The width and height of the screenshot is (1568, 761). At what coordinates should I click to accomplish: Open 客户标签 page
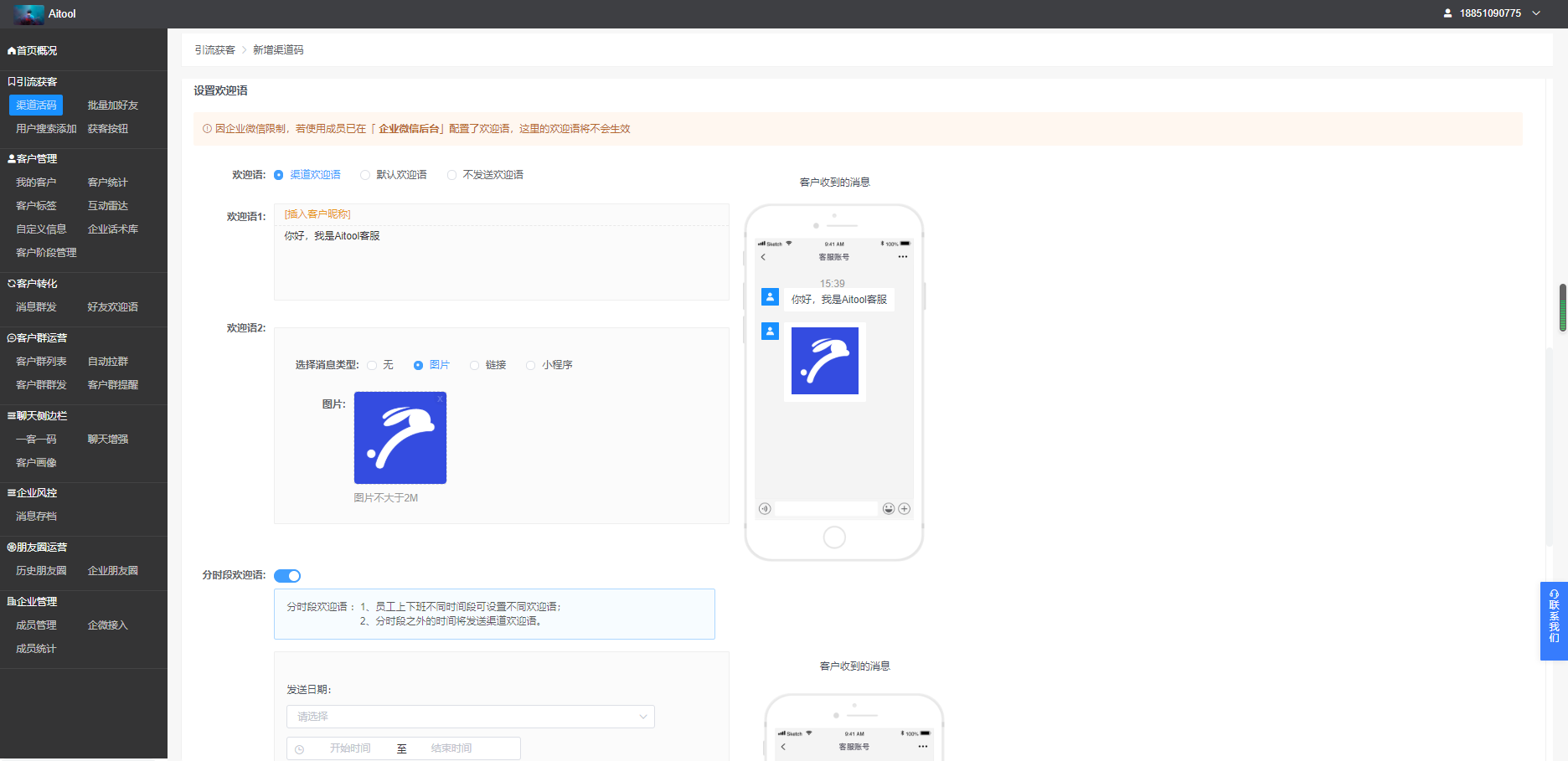coord(36,206)
